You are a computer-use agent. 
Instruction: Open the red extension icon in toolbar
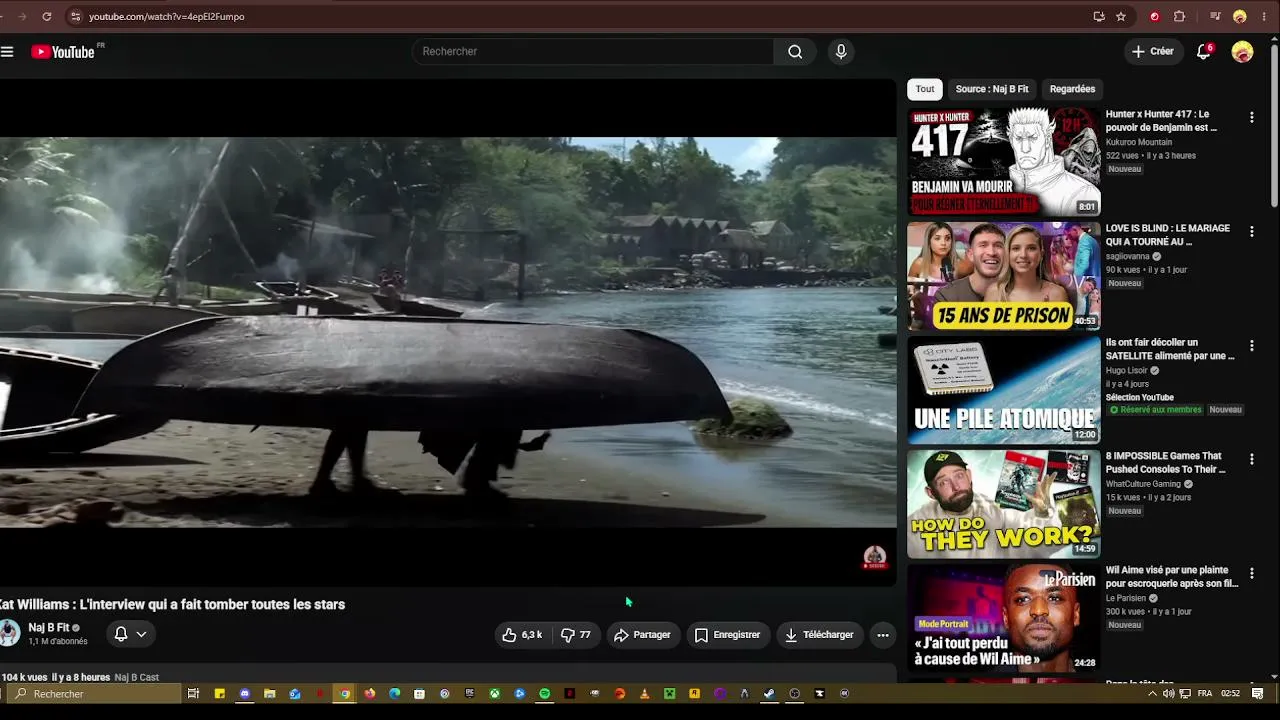(1155, 16)
